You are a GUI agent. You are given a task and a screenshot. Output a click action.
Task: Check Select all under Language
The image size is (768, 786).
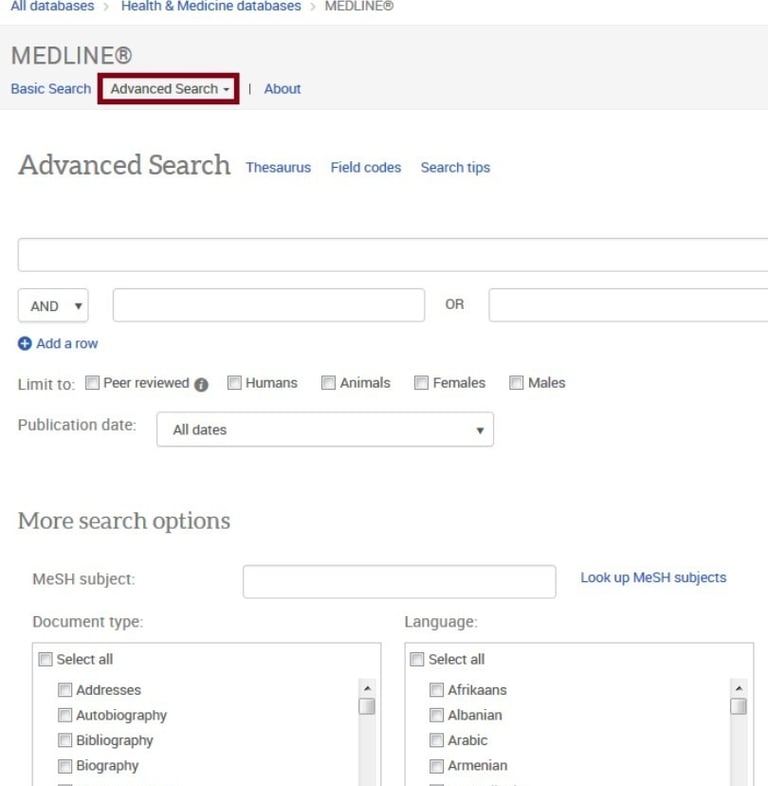(417, 659)
